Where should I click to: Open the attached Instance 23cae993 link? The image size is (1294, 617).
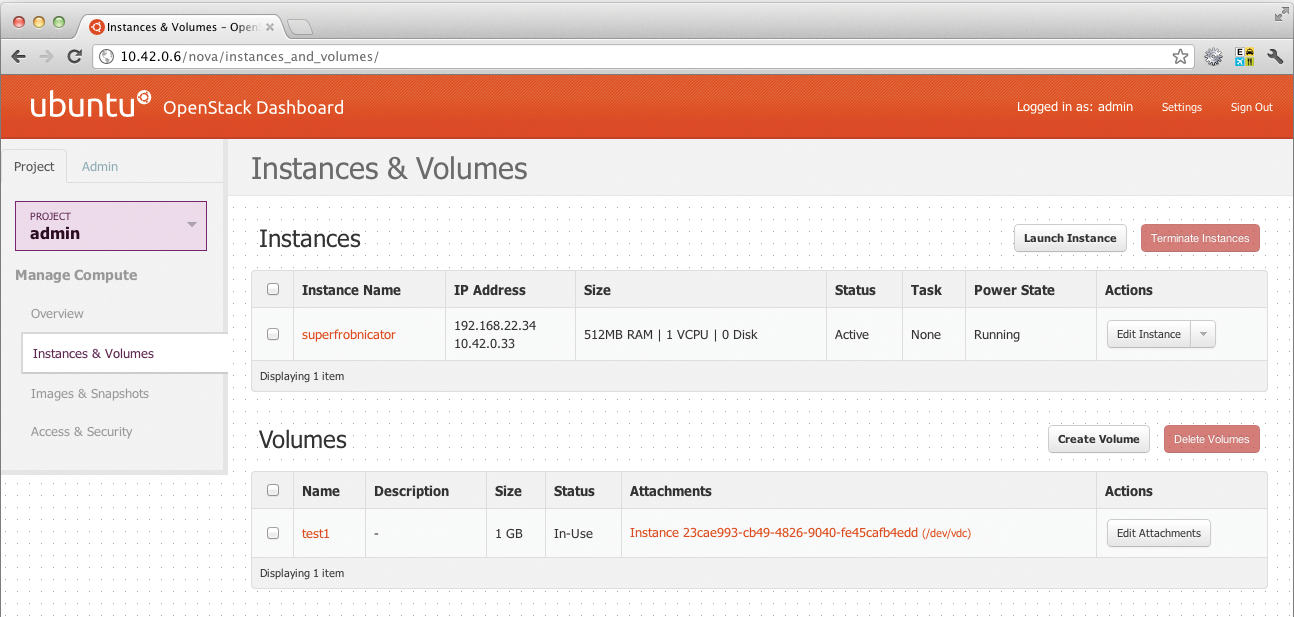800,534
